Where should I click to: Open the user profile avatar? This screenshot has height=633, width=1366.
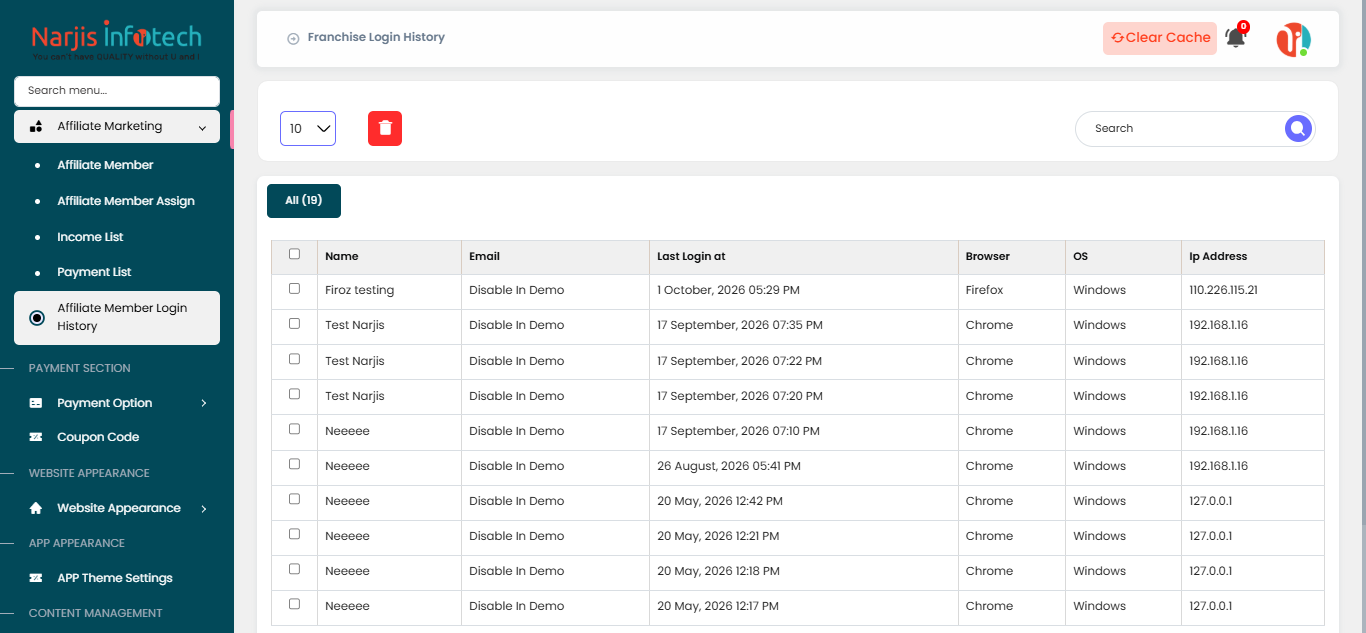pyautogui.click(x=1293, y=39)
